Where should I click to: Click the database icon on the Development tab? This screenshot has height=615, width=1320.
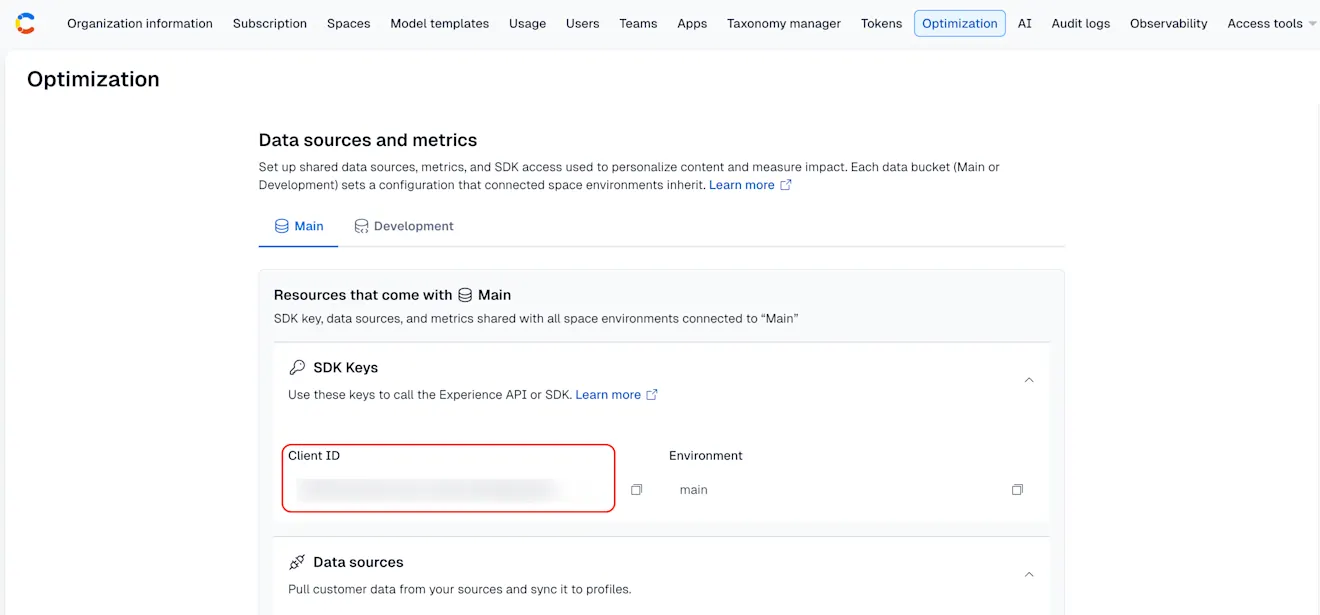[x=363, y=225]
